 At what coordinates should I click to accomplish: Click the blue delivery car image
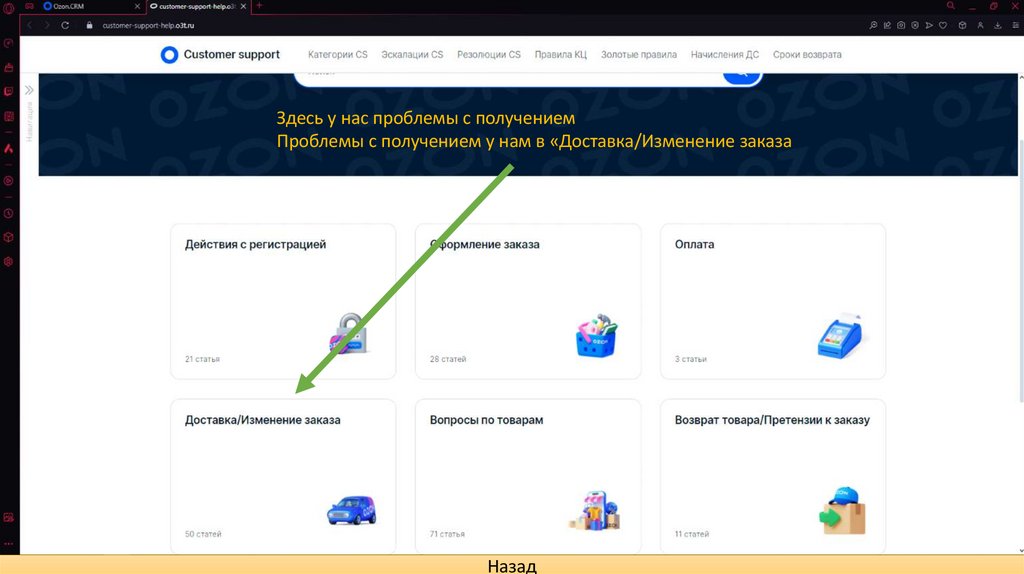click(351, 511)
